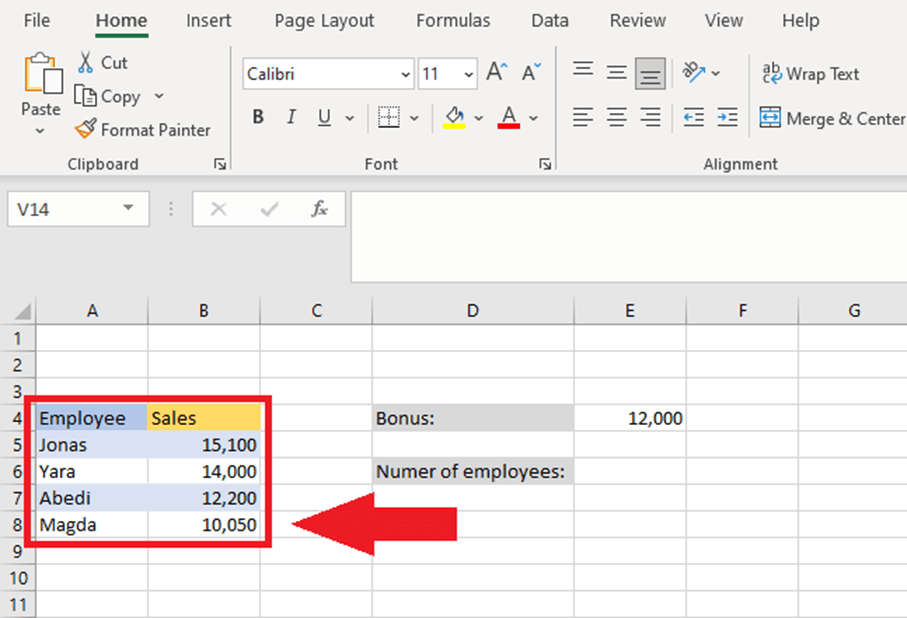The width and height of the screenshot is (907, 618).
Task: Click the Paste clipboard icon
Action: coord(42,73)
